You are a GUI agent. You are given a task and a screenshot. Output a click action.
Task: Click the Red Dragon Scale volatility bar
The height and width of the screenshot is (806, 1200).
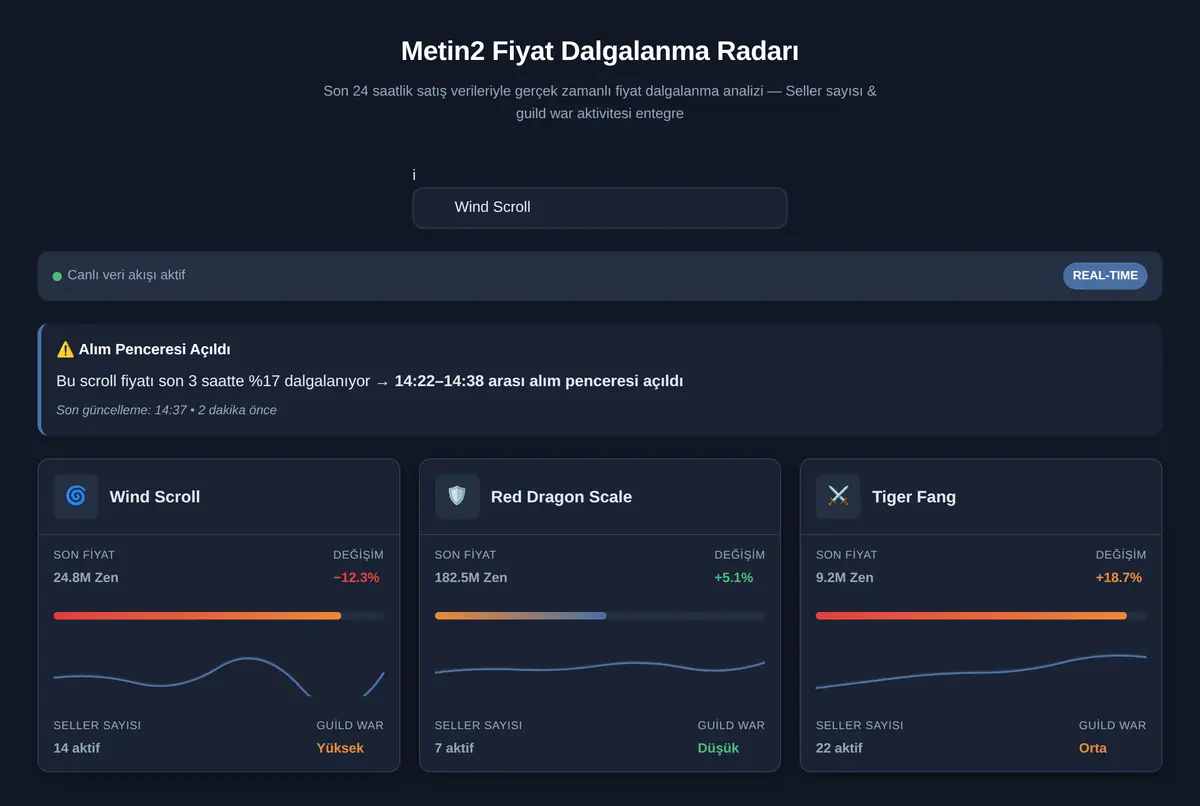(x=600, y=616)
